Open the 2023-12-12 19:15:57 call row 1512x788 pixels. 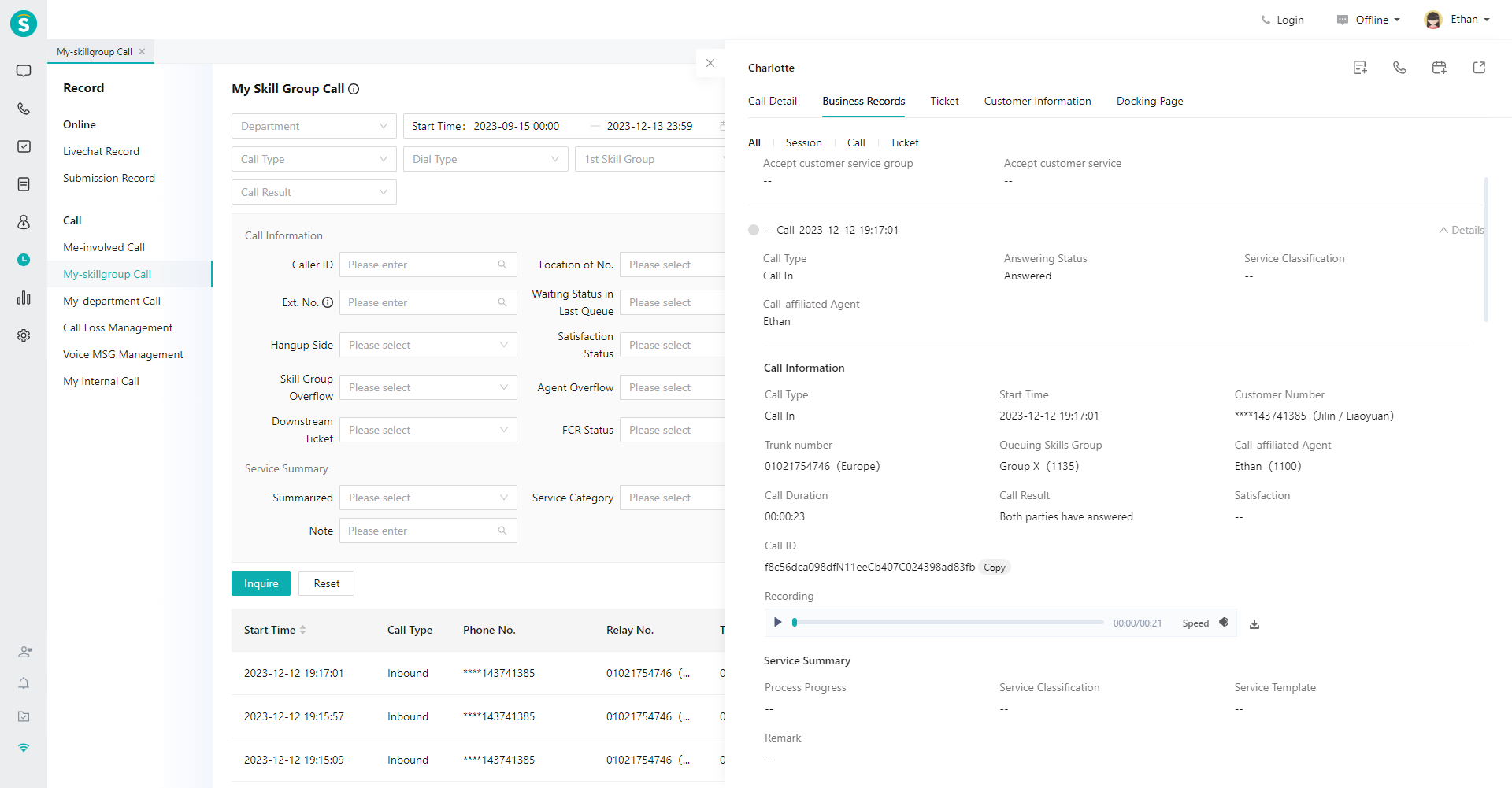click(x=478, y=716)
